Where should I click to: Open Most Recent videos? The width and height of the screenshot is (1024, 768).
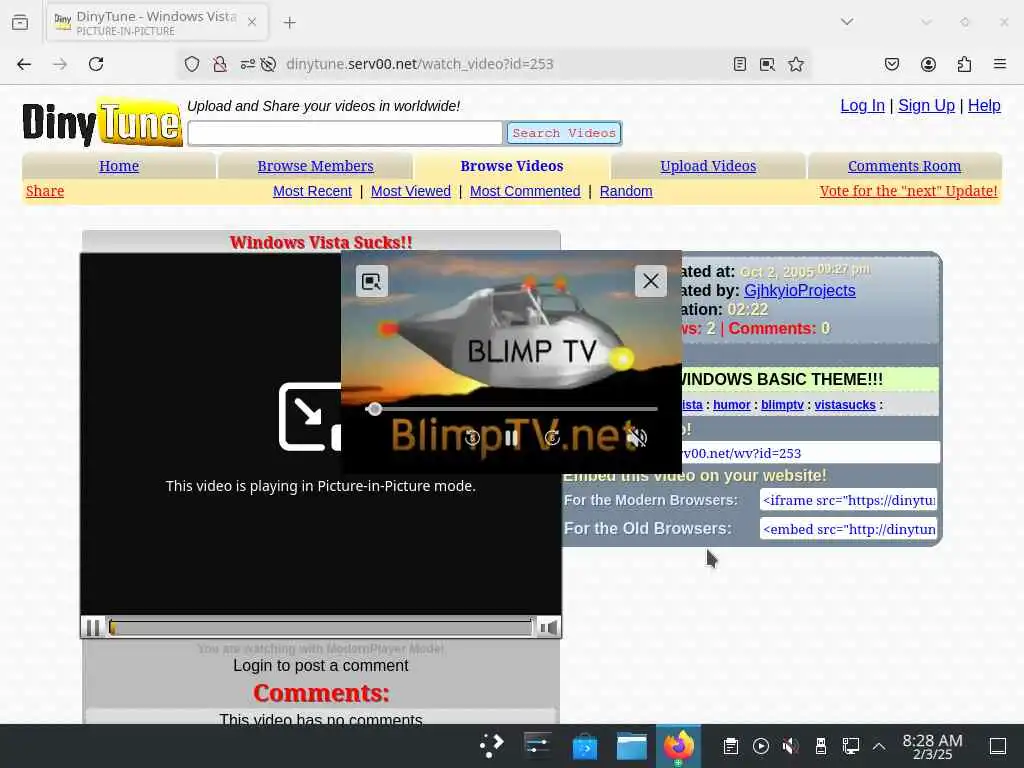pos(312,191)
